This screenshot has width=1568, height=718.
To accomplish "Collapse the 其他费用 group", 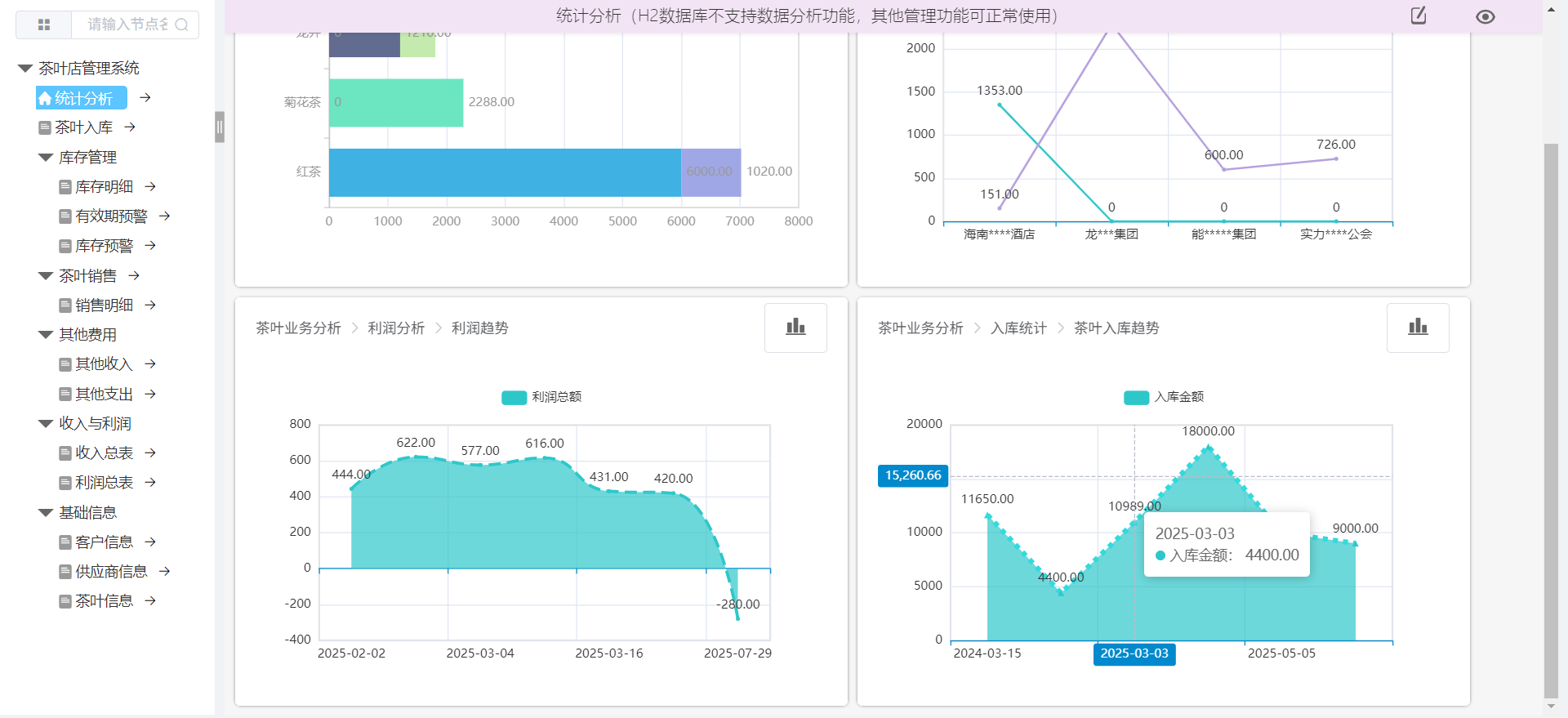I will 46,335.
